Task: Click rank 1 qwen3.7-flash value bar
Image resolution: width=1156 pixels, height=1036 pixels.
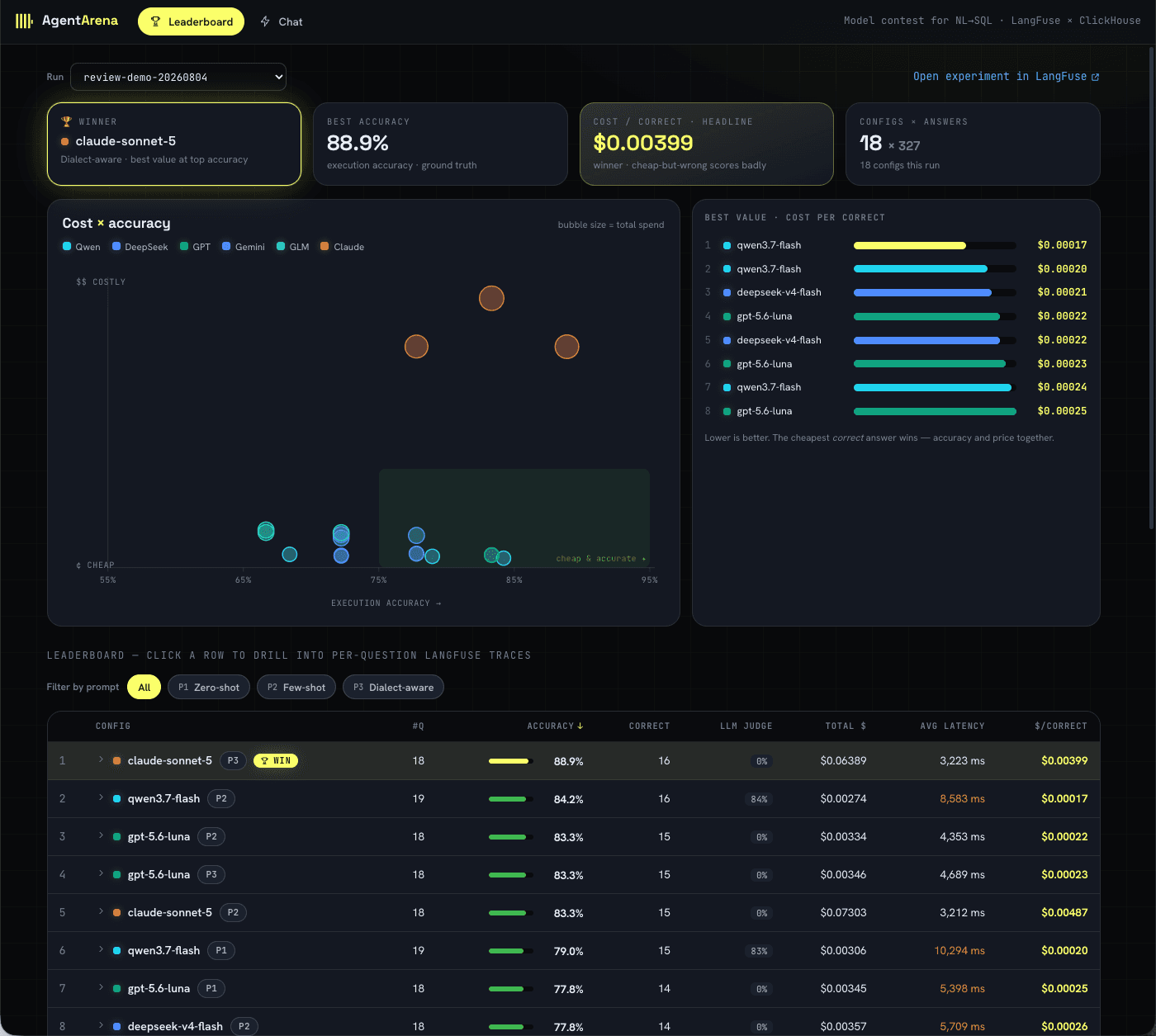Action: coord(935,245)
